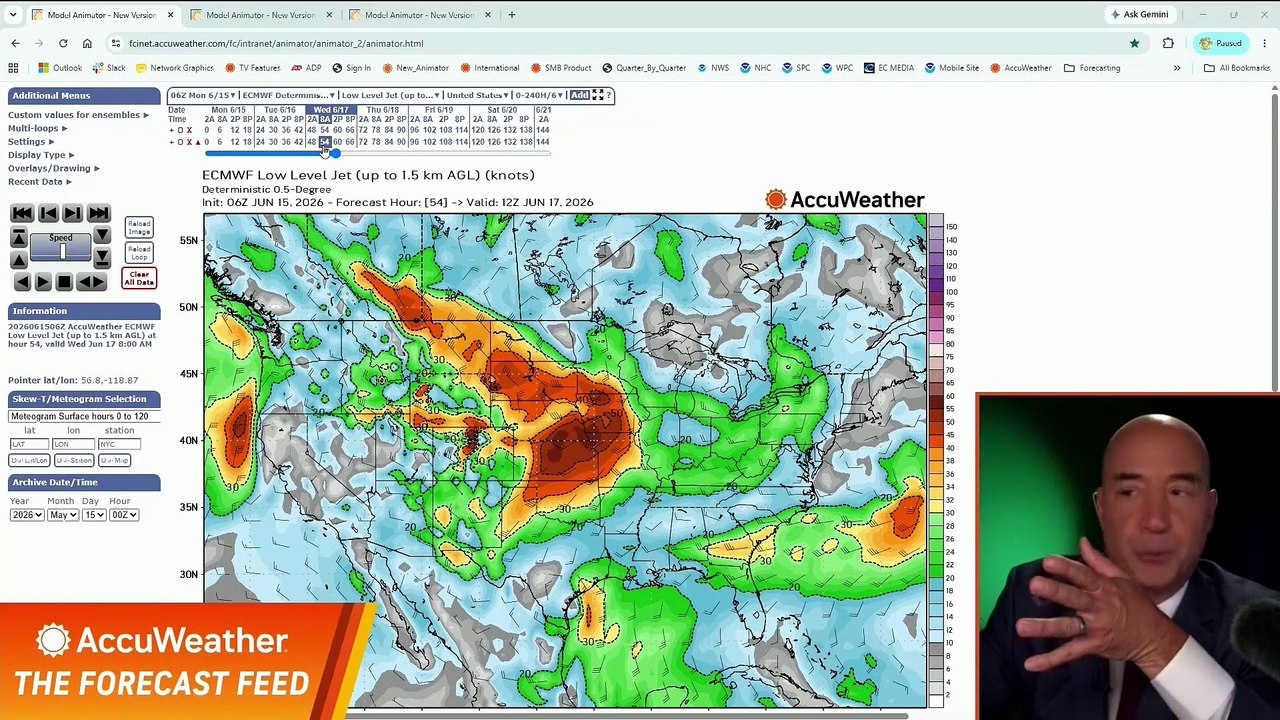Open the Low Level Jet parameter dropdown

point(391,95)
